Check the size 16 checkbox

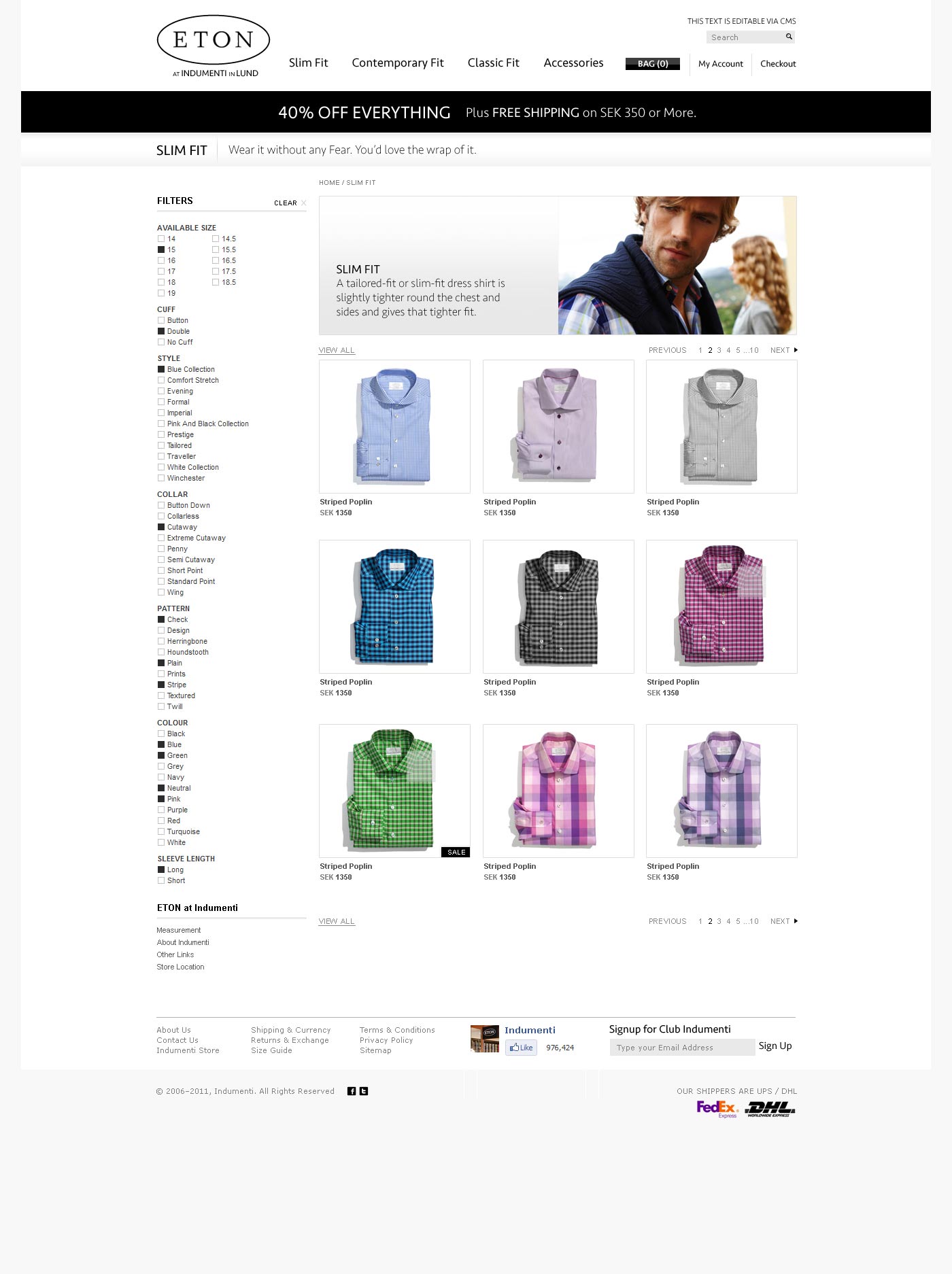161,260
